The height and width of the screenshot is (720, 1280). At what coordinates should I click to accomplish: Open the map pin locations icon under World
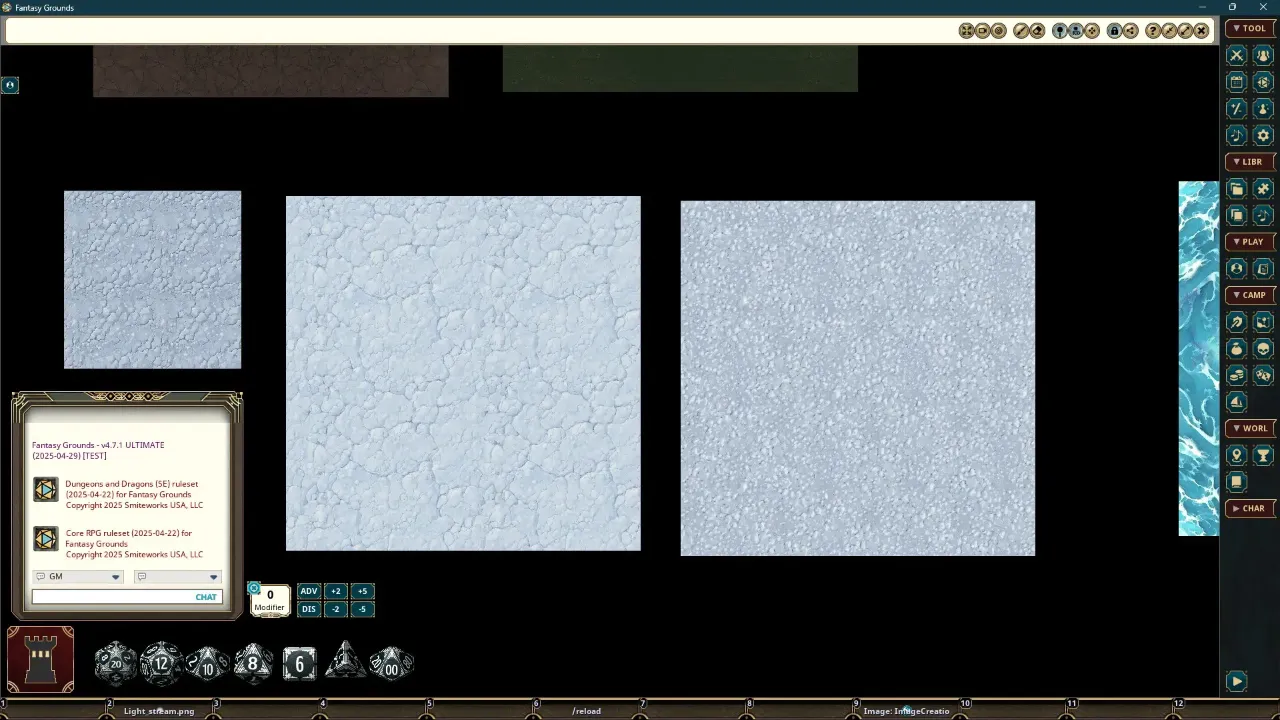click(1237, 456)
